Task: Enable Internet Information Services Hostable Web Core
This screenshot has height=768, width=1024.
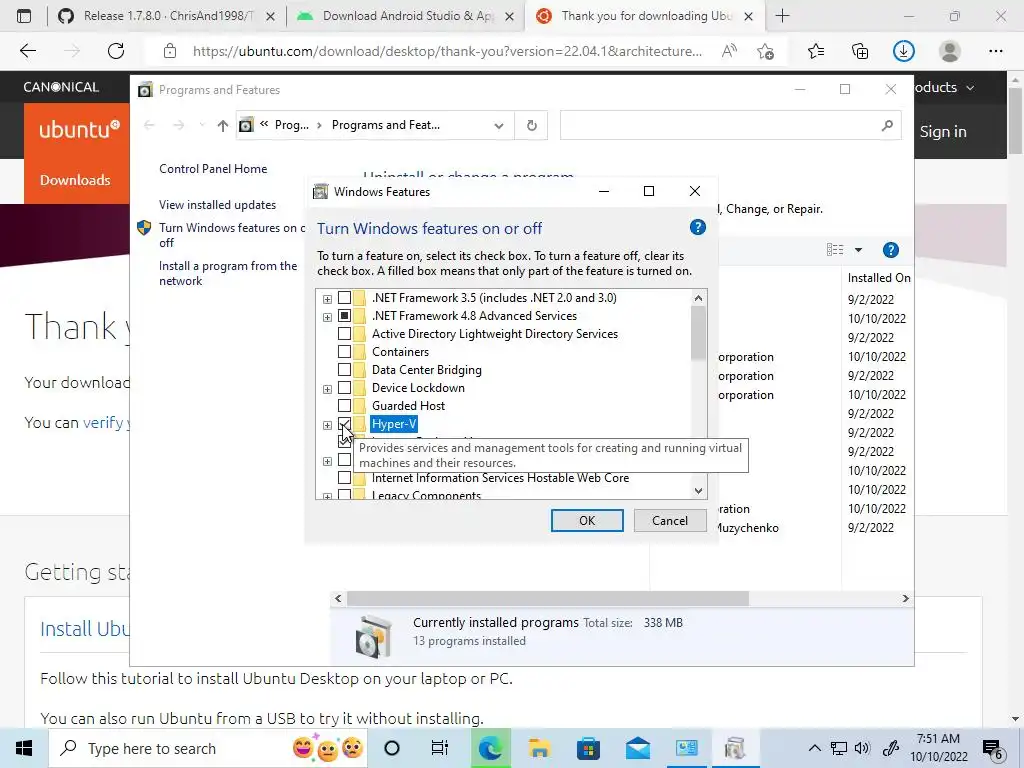Action: tap(344, 478)
